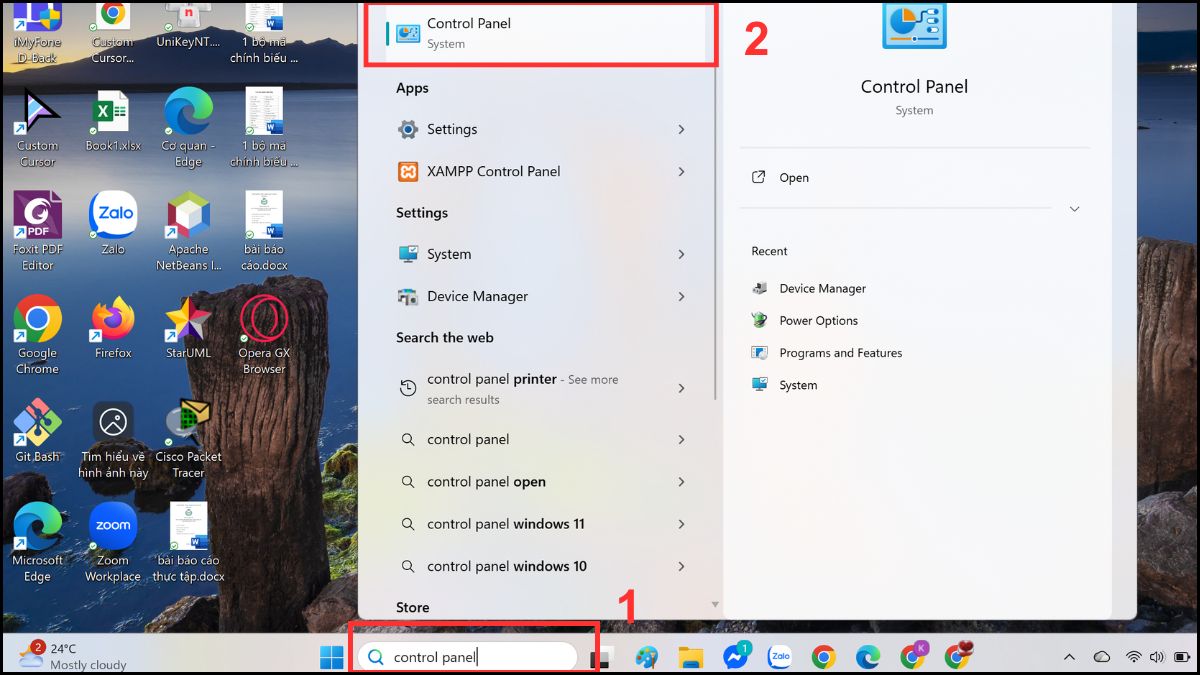The width and height of the screenshot is (1200, 675).
Task: Open StarUML desktop shortcut
Action: pyautogui.click(x=188, y=327)
